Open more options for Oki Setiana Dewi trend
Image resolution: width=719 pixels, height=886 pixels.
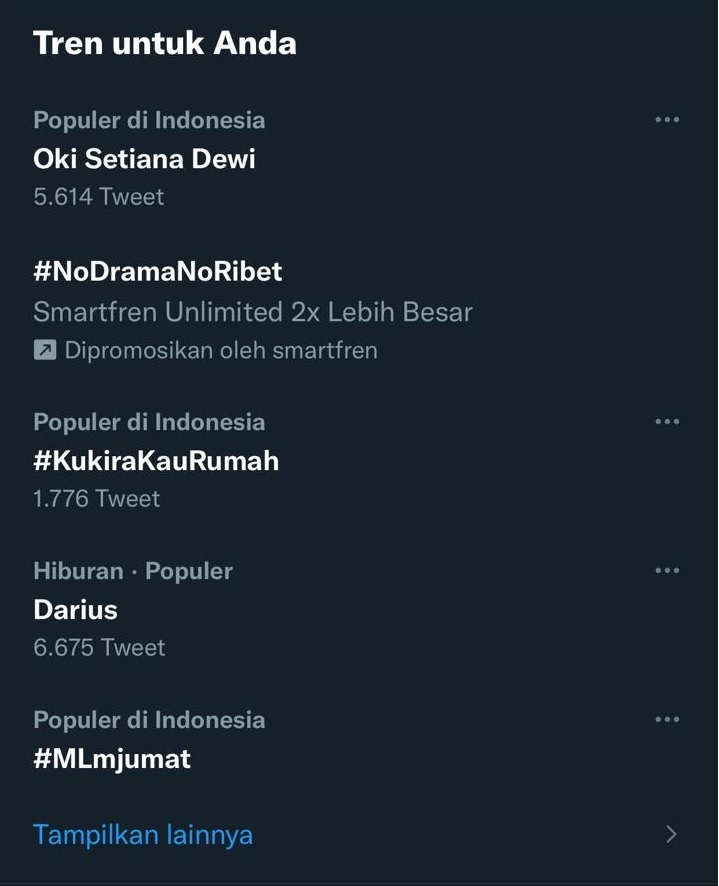click(x=667, y=120)
